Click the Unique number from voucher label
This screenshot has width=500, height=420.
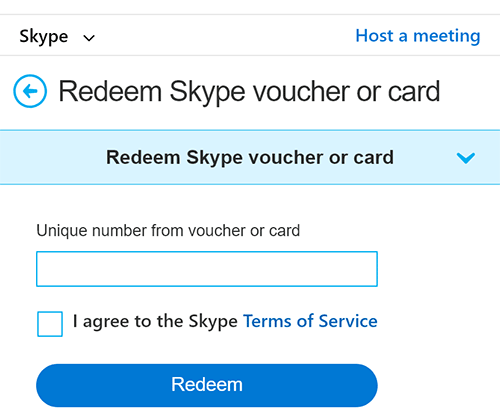coord(168,231)
